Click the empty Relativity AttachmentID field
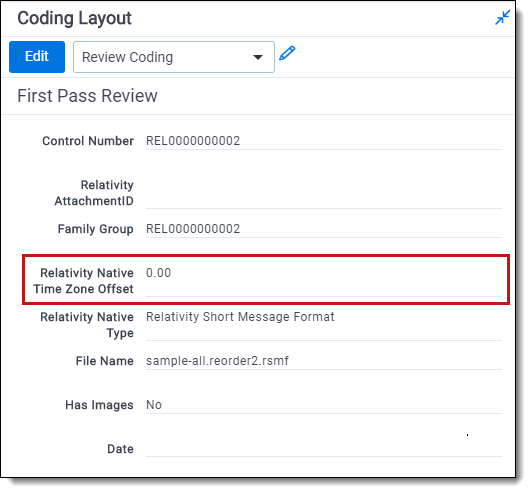The image size is (531, 493). 324,193
